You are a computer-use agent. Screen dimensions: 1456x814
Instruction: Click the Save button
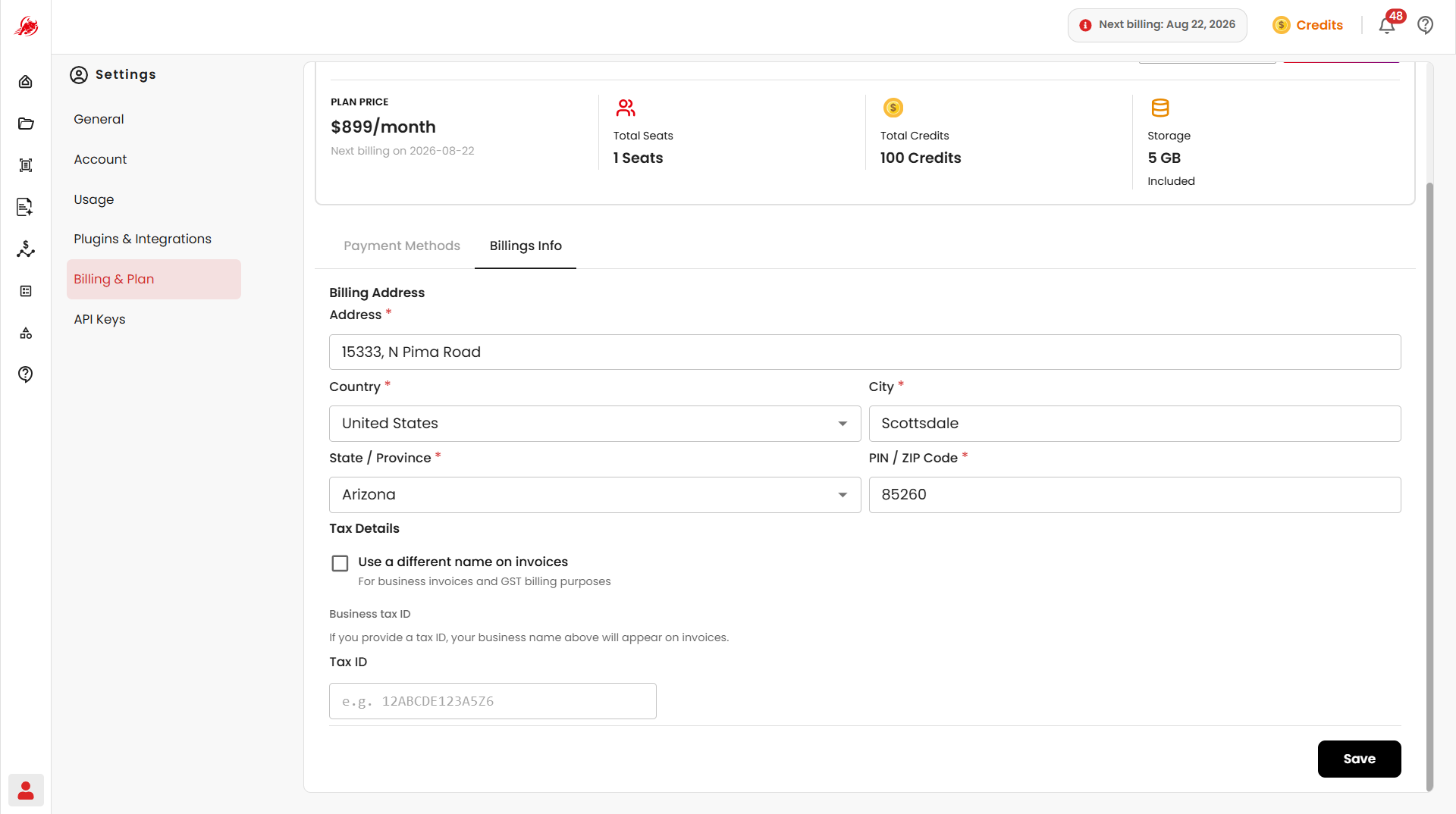tap(1359, 759)
